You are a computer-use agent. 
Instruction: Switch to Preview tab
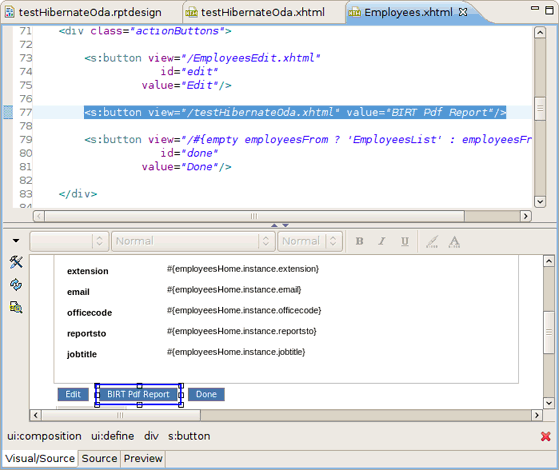point(143,458)
